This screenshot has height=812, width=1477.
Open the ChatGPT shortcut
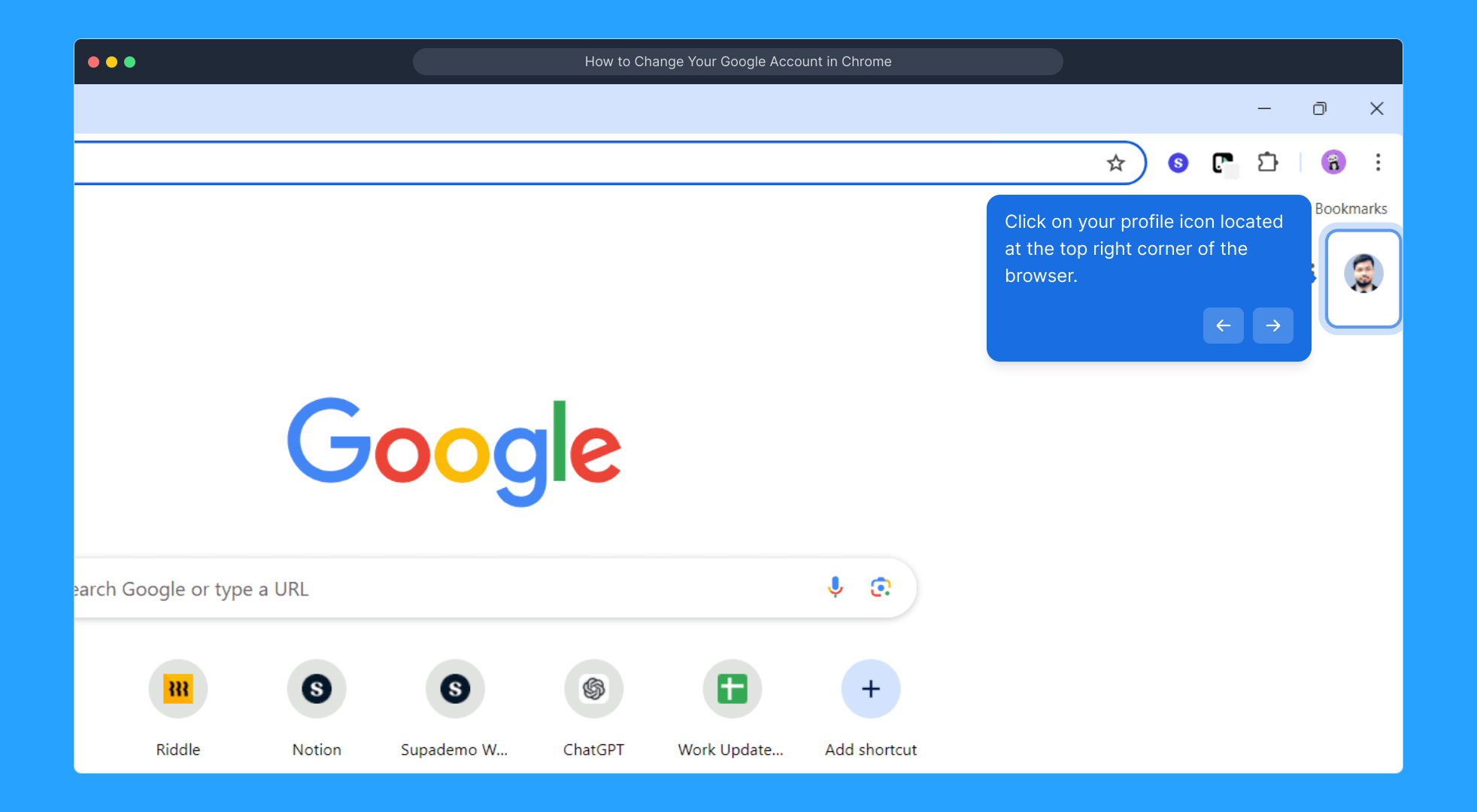point(593,689)
